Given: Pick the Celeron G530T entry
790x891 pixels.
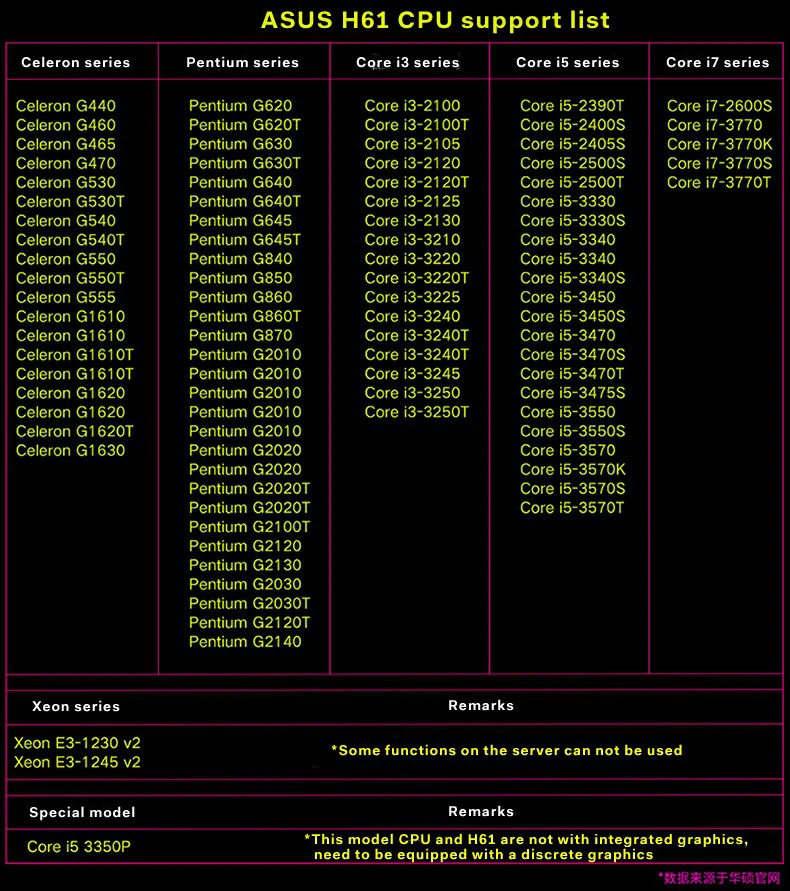Looking at the screenshot, I should point(70,201).
